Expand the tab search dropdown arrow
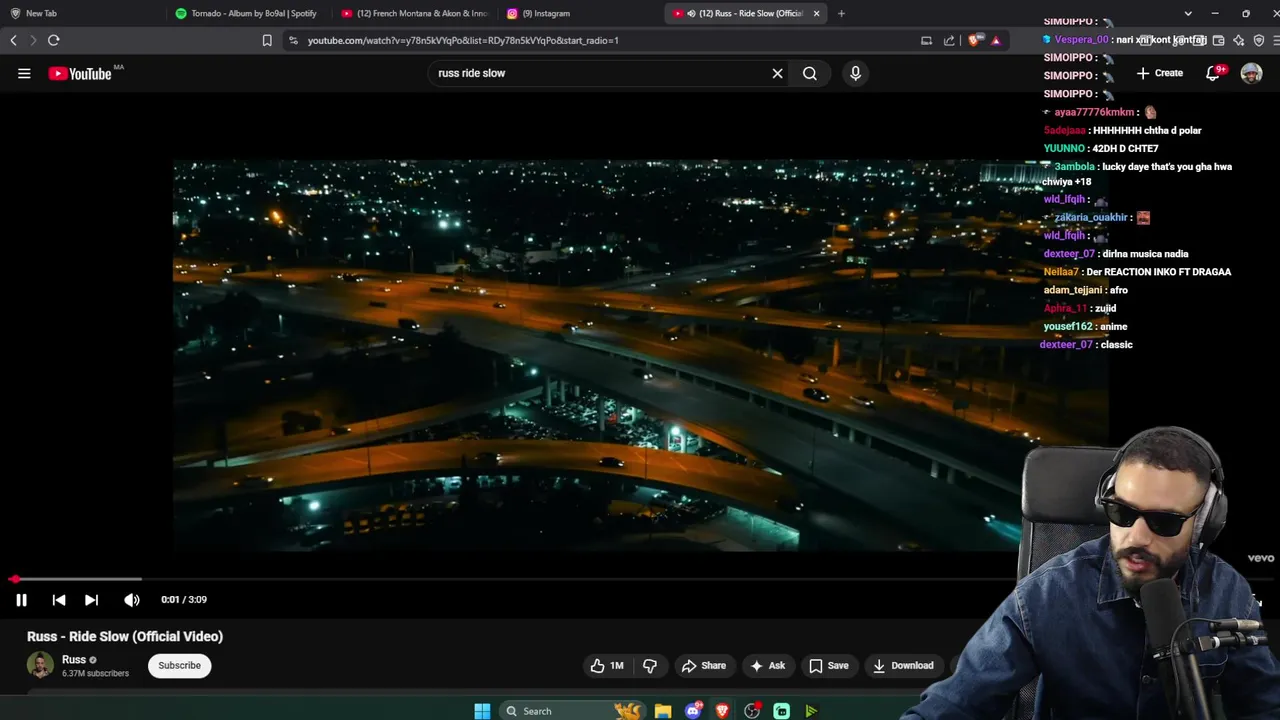1280x720 pixels. point(1188,14)
